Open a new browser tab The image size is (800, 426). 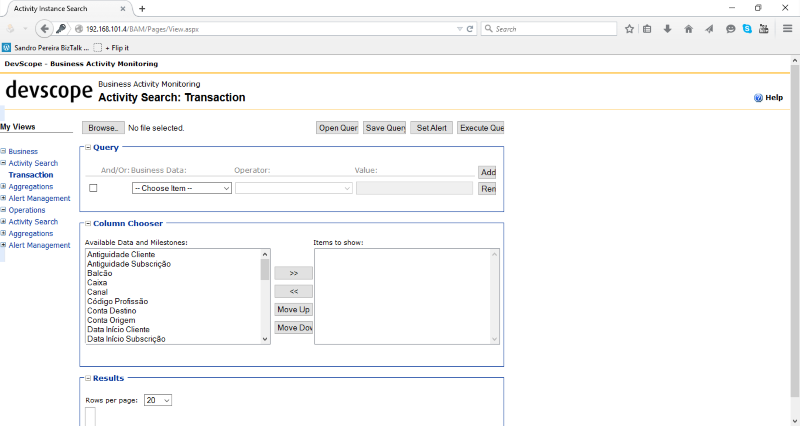click(x=142, y=8)
